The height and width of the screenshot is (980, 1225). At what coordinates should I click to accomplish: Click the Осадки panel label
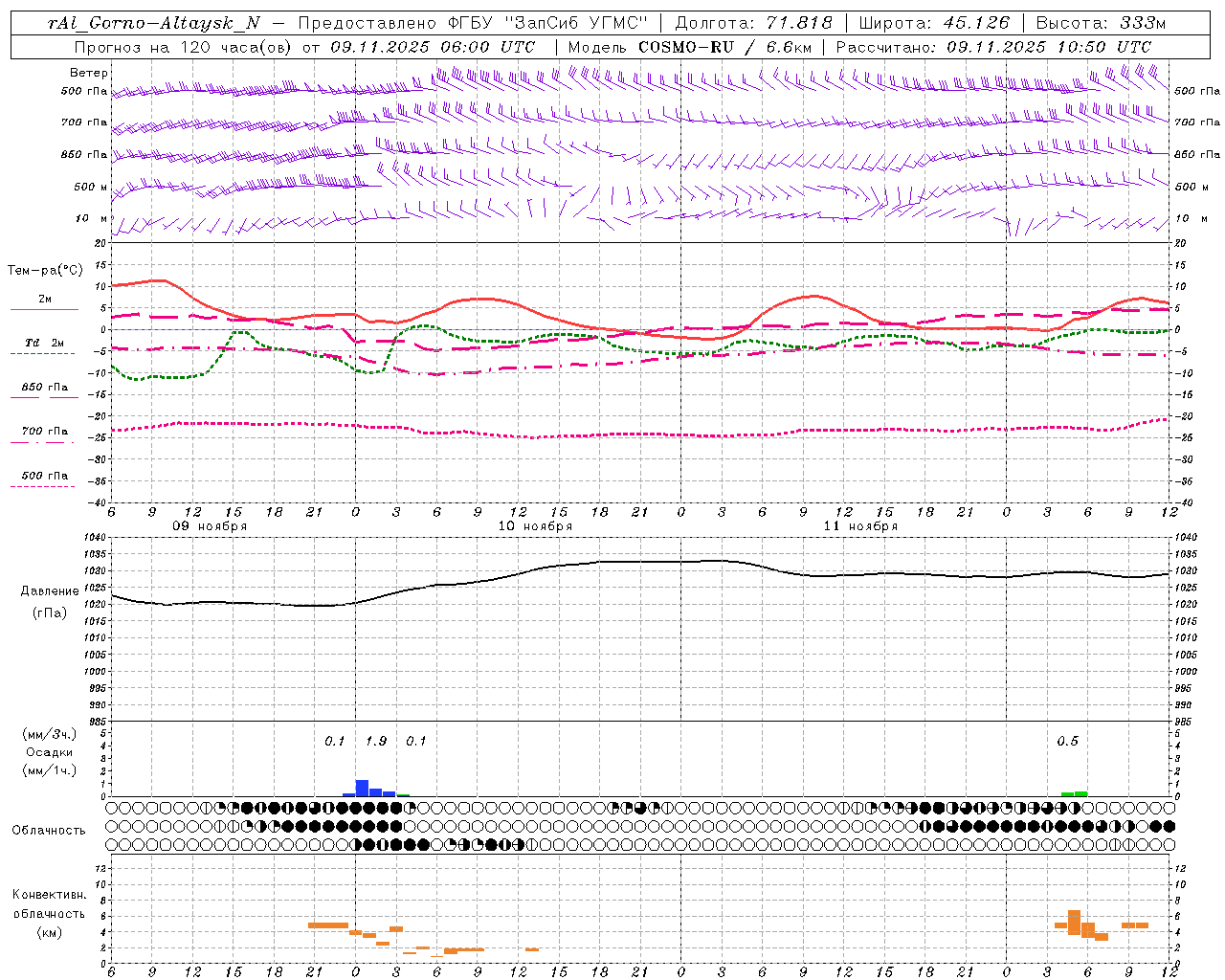coord(50,752)
